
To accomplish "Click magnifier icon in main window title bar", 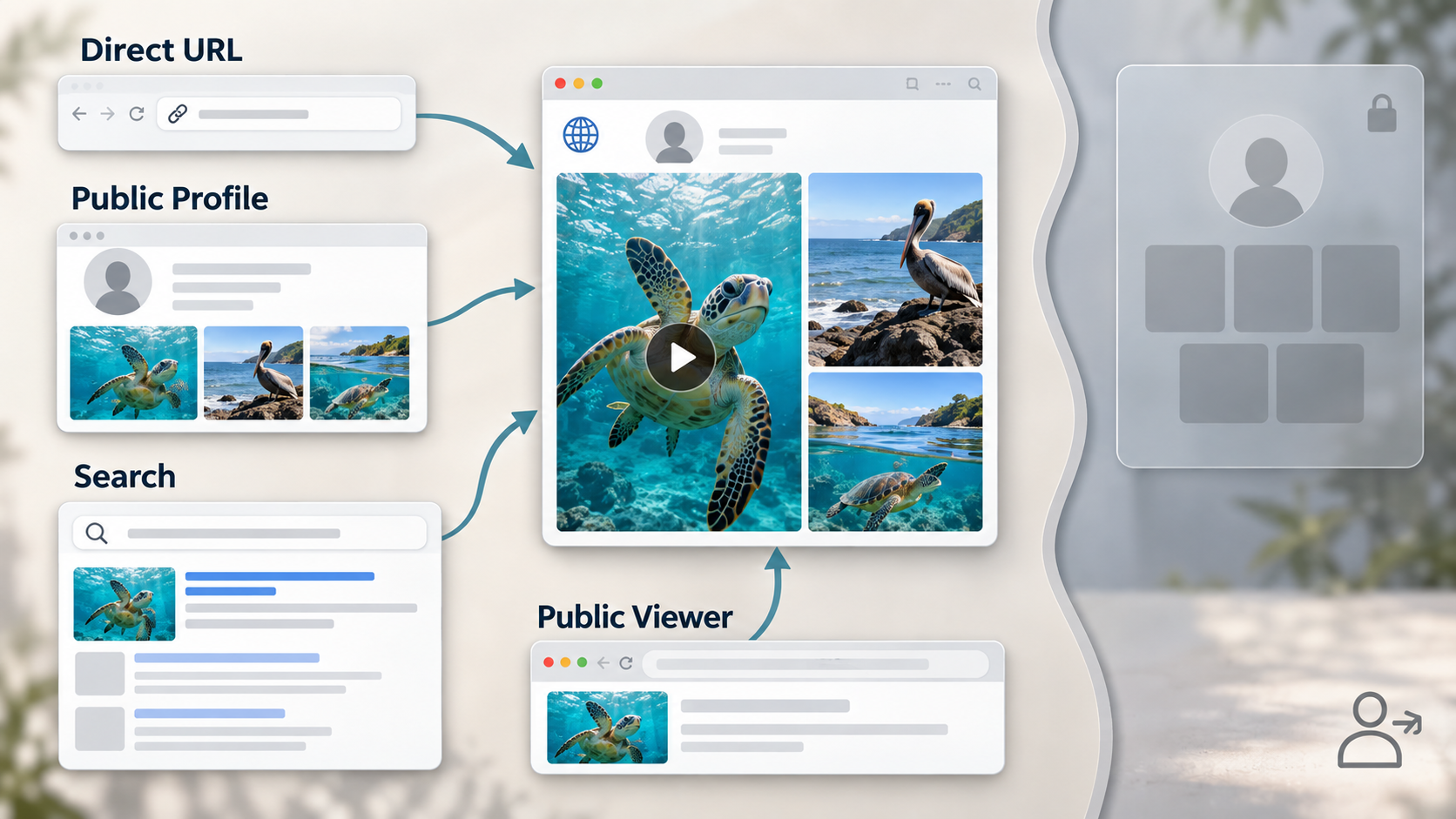I will (x=974, y=84).
